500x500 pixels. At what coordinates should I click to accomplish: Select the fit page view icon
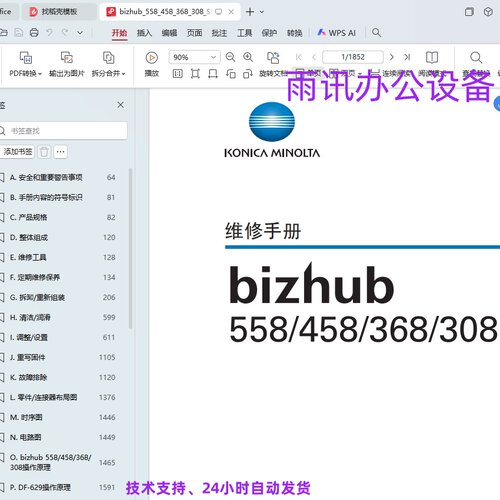click(x=195, y=74)
